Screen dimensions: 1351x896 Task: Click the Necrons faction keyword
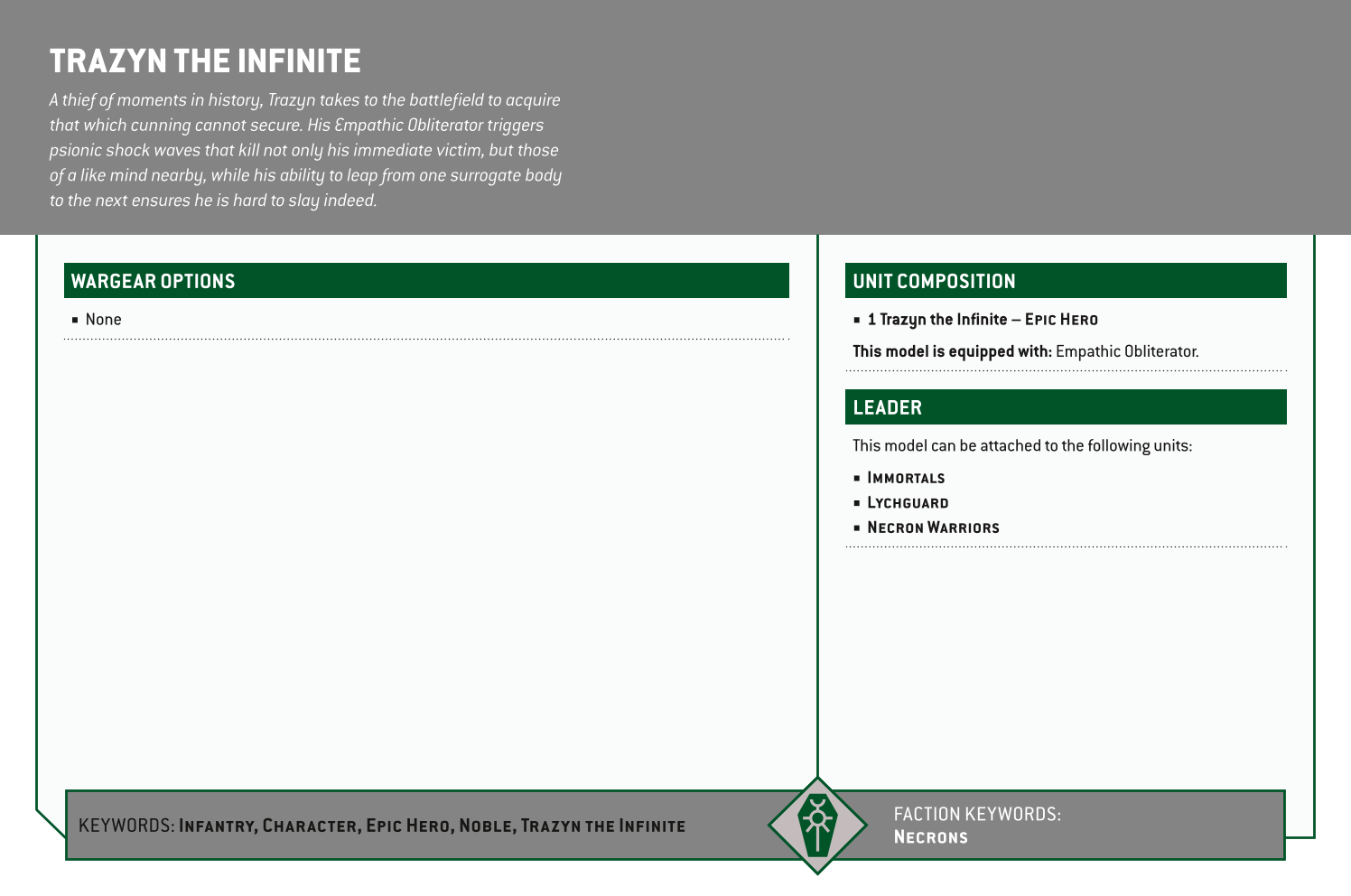tap(930, 837)
